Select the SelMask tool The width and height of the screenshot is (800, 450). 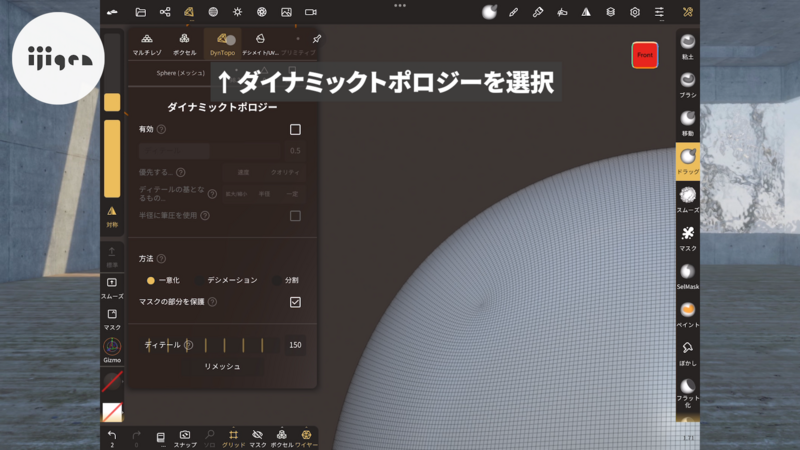688,277
